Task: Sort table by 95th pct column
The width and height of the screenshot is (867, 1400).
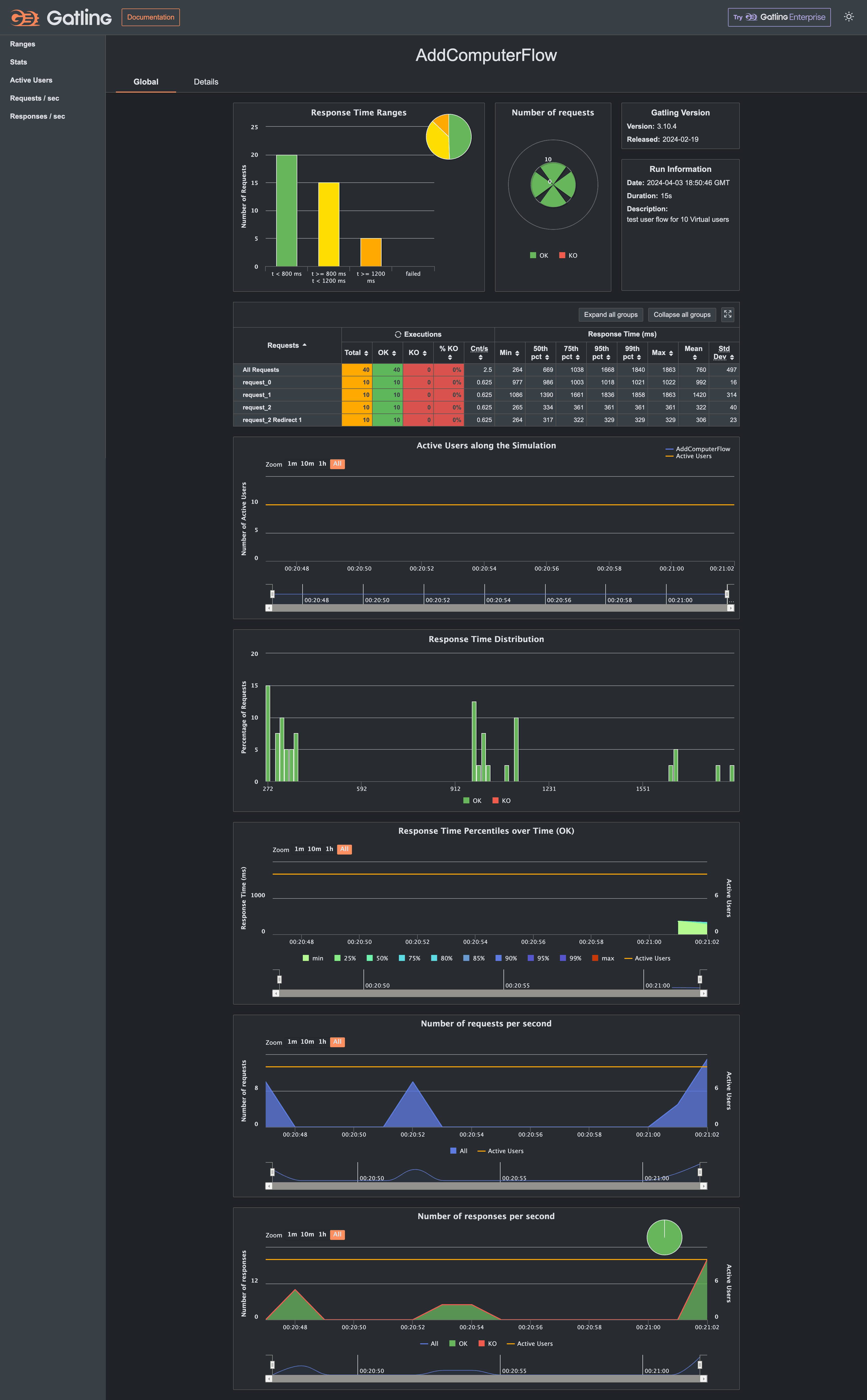Action: (608, 357)
